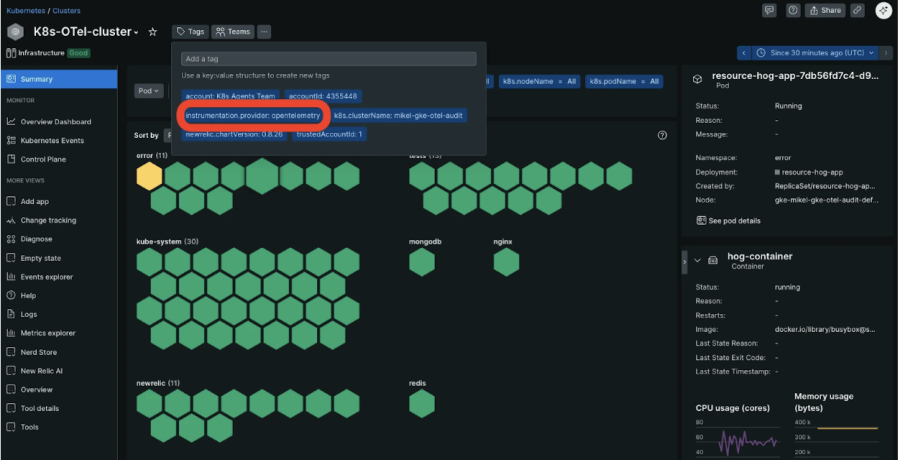Click the ReplicaSet/resource-hog-ap... value
Image resolution: width=900 pixels, height=460 pixels.
click(825, 186)
